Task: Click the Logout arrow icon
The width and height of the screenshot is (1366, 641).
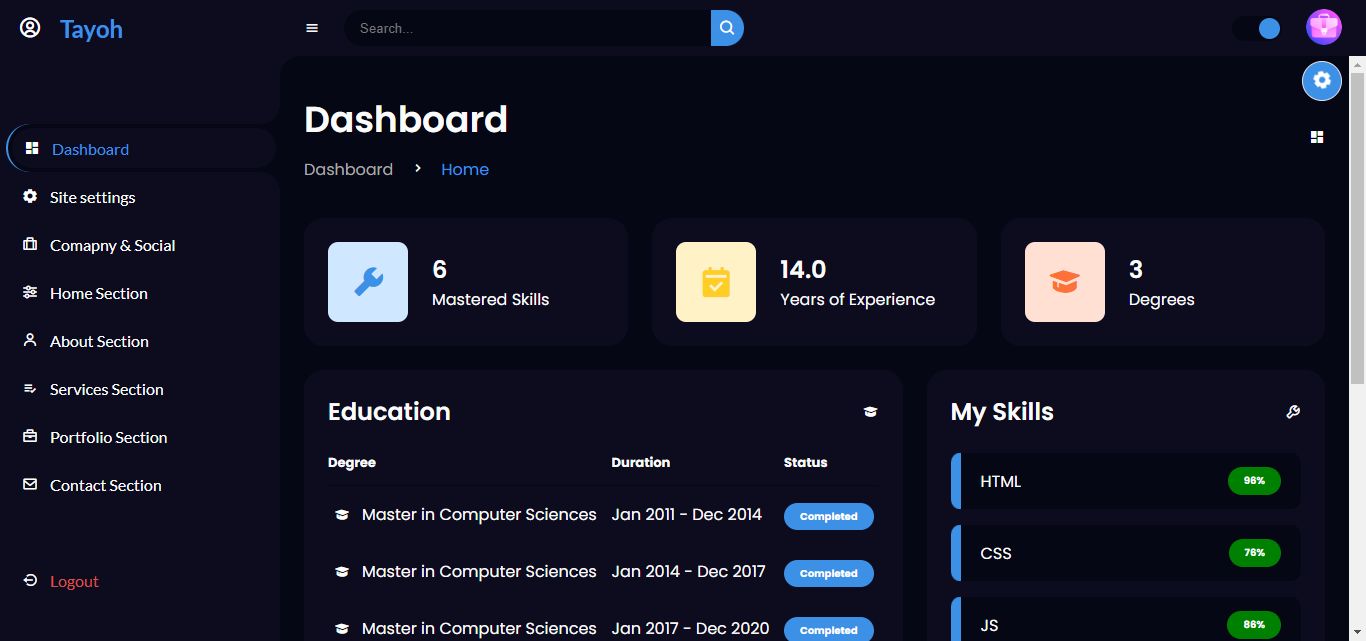Action: (30, 580)
